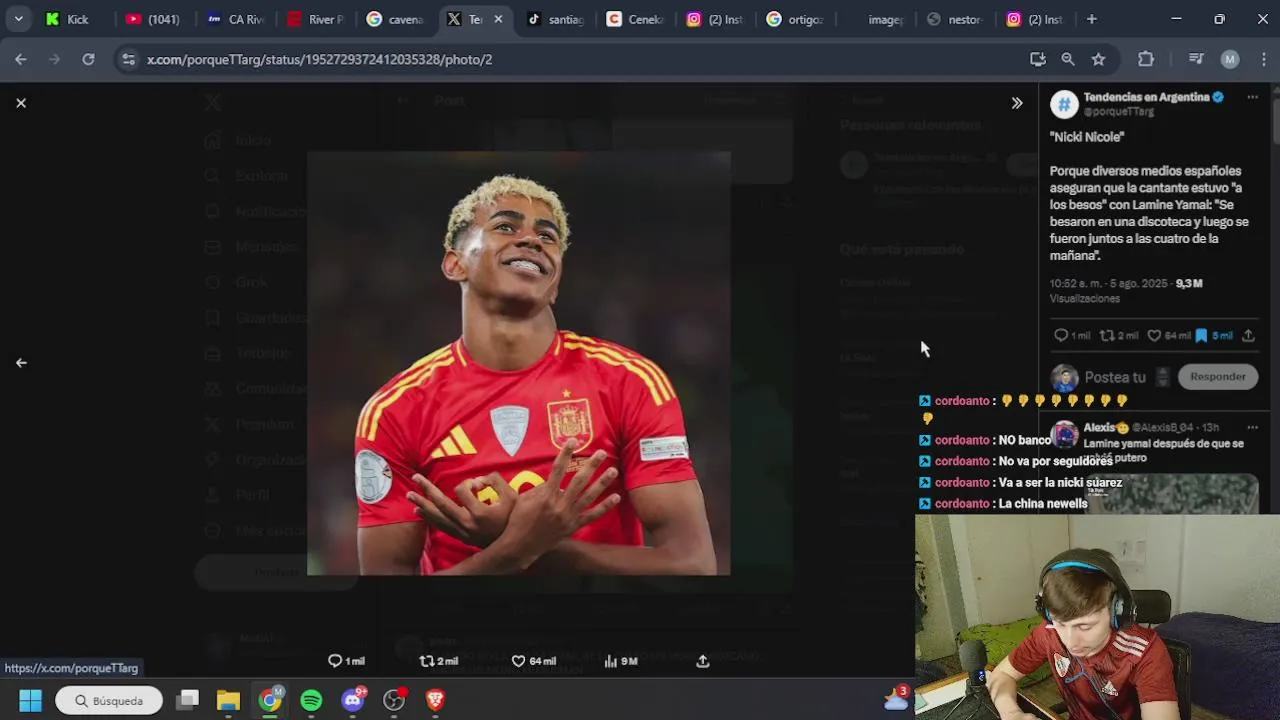Open the Extensions puzzle icon

(1146, 60)
